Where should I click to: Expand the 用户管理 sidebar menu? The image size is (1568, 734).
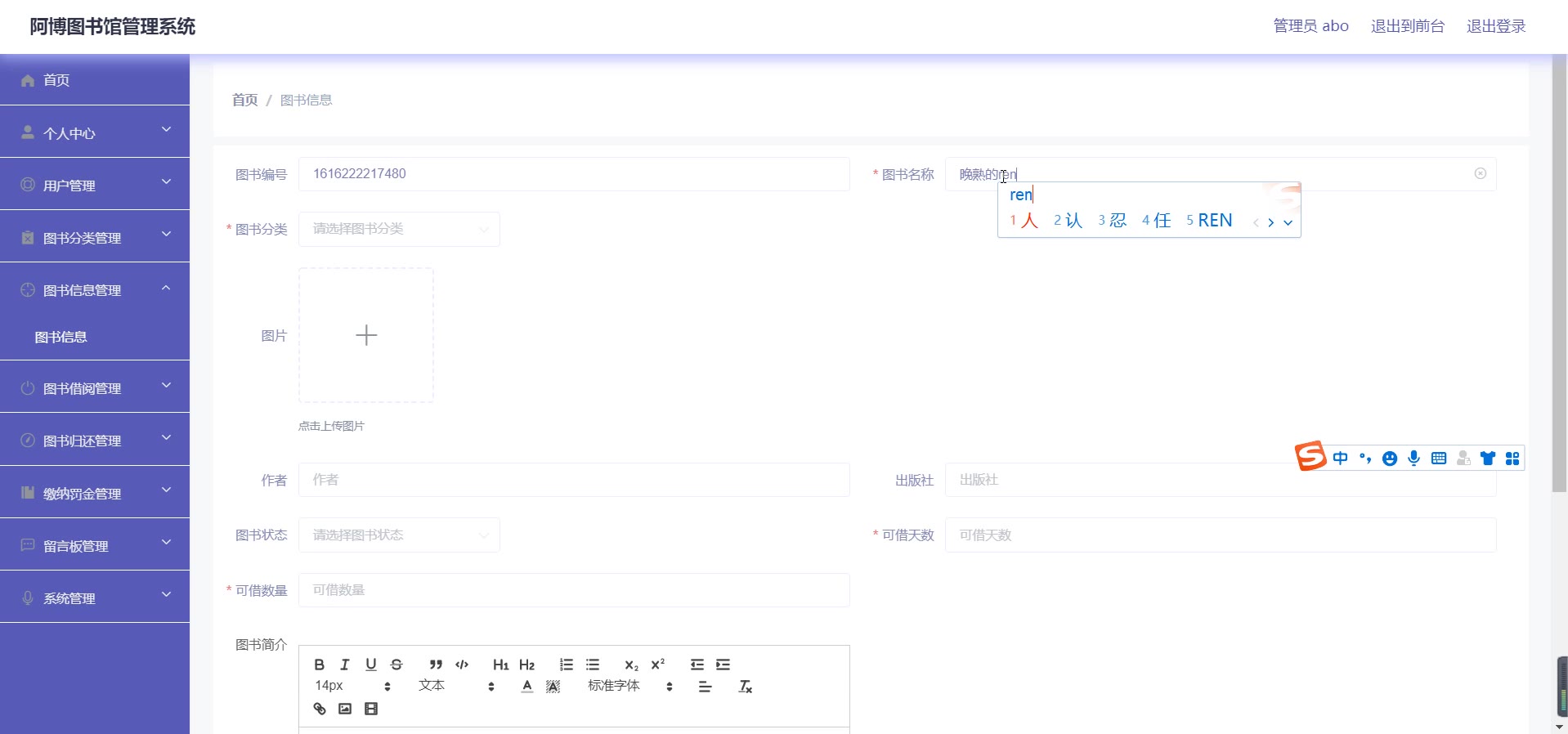(95, 184)
